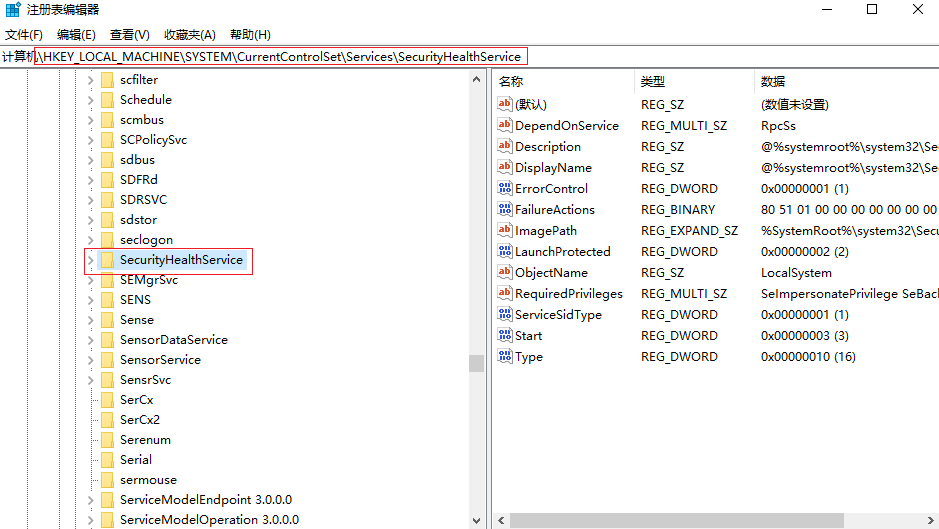
Task: Expand the SensorDataService key arrow
Action: click(91, 340)
